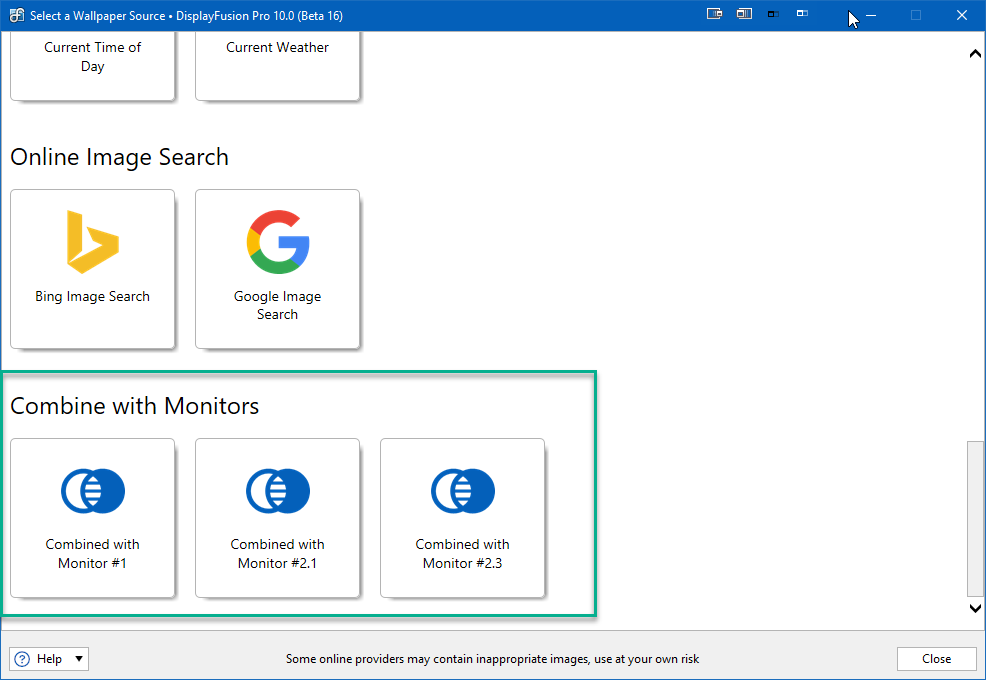Select the Current Time of Day tile
This screenshot has height=680, width=986.
tap(92, 65)
